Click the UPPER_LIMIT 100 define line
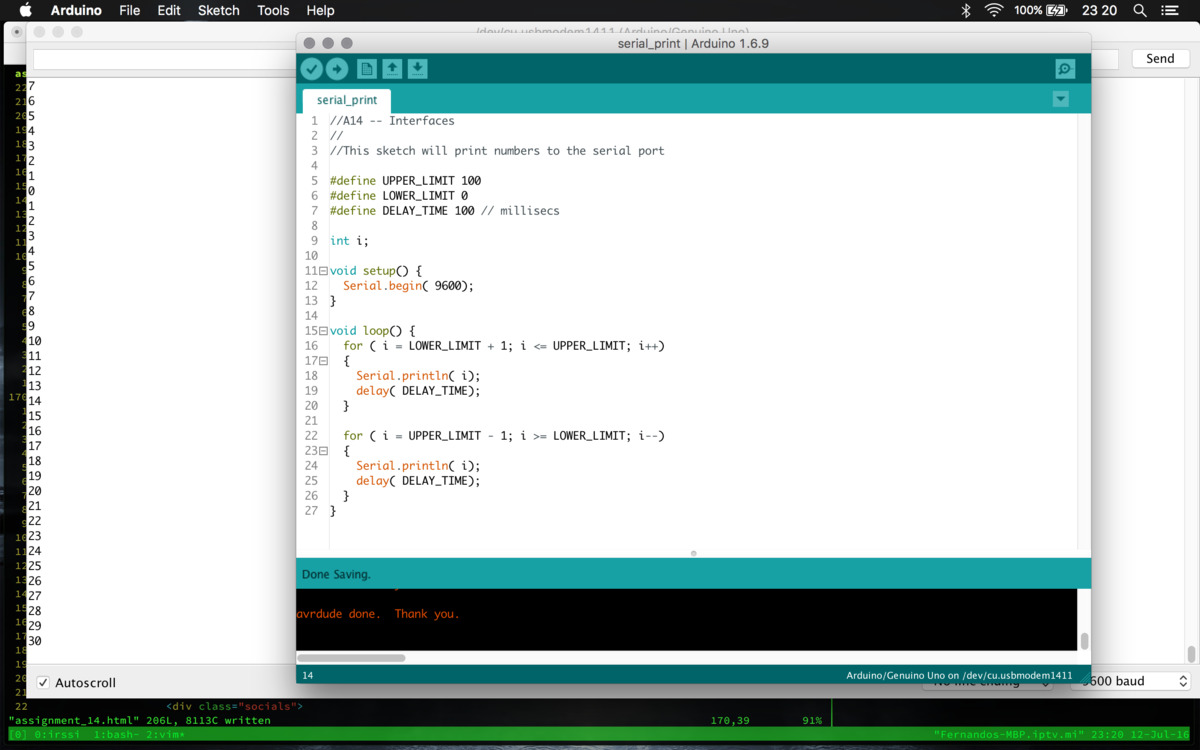The width and height of the screenshot is (1200, 750). [x=405, y=181]
